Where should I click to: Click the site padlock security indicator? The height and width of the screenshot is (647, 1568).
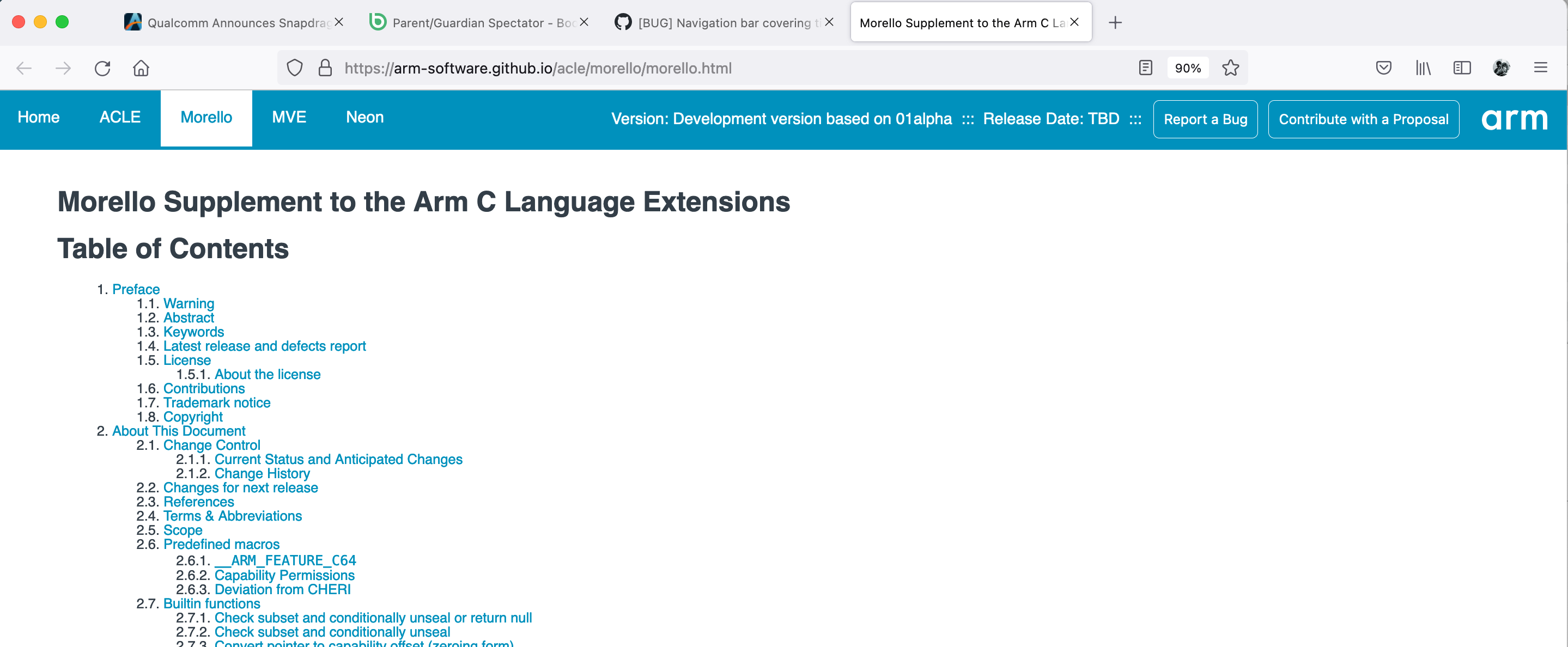(325, 68)
